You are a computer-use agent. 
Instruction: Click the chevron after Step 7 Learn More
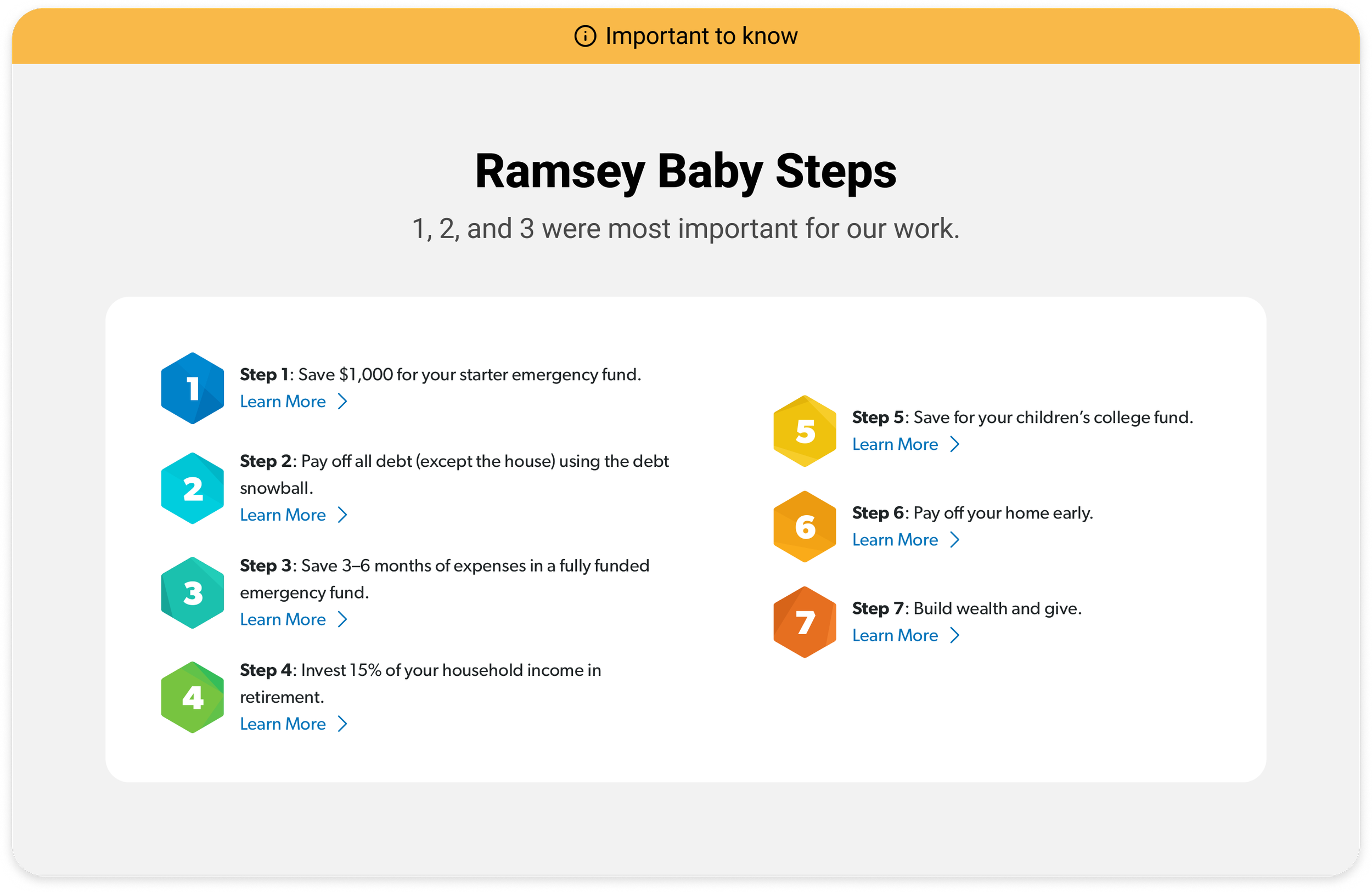click(x=955, y=636)
